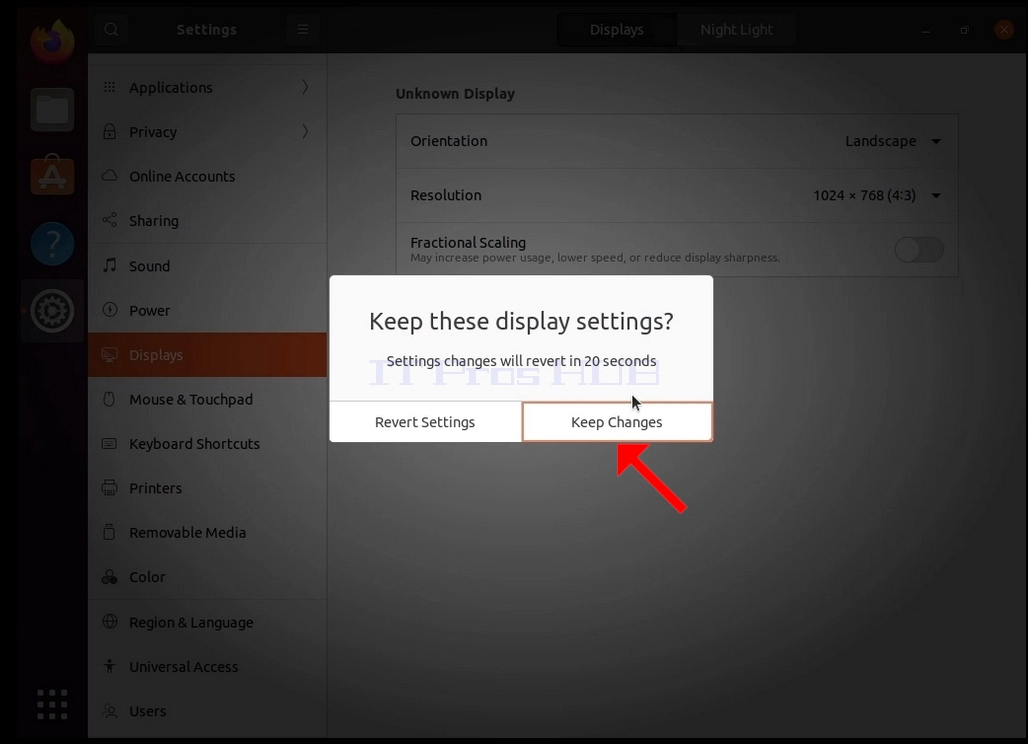The image size is (1028, 744).
Task: Open the hamburger menu in Settings header
Action: 302,29
